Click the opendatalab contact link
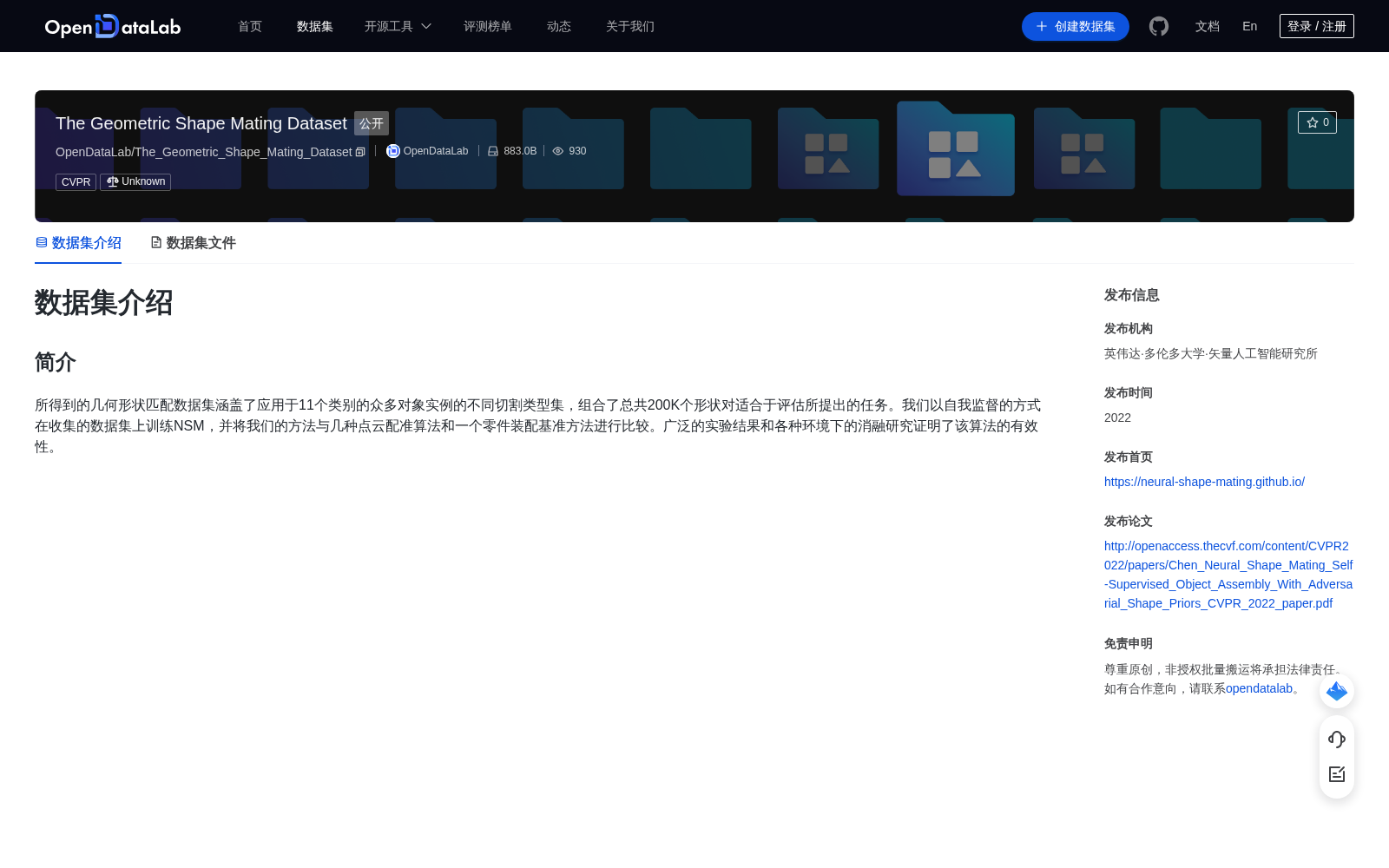The image size is (1389, 868). coord(1259,688)
